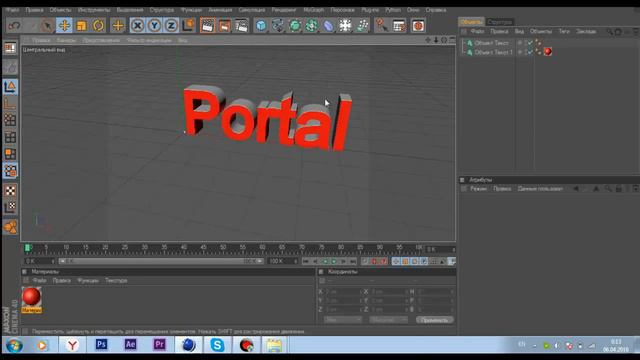The image size is (640, 360).
Task: Select Объект Текст in object tree
Action: point(491,43)
